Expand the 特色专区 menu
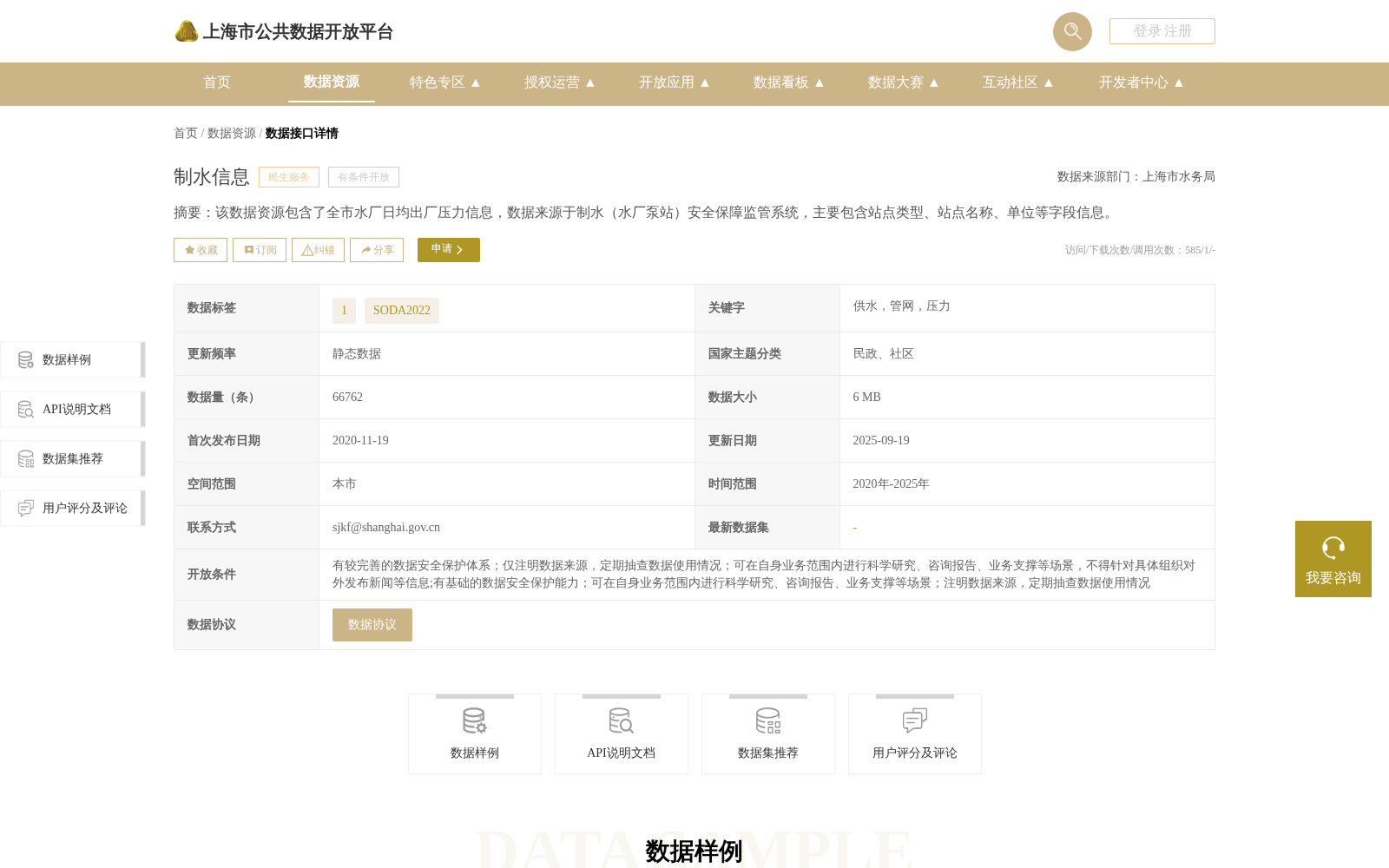 click(x=445, y=82)
